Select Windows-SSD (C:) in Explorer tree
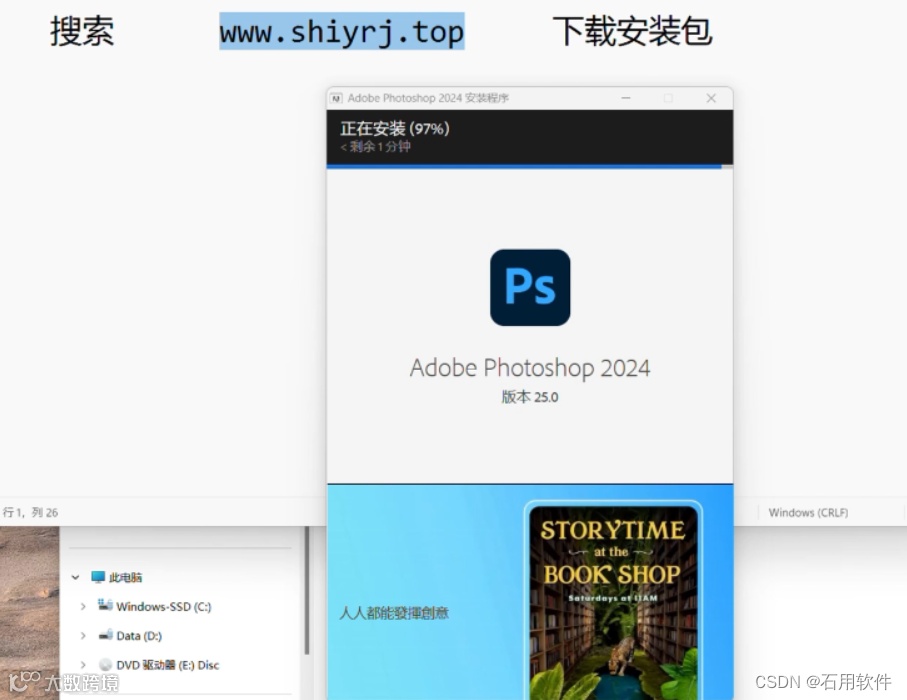Viewport: 907px width, 700px height. click(164, 606)
